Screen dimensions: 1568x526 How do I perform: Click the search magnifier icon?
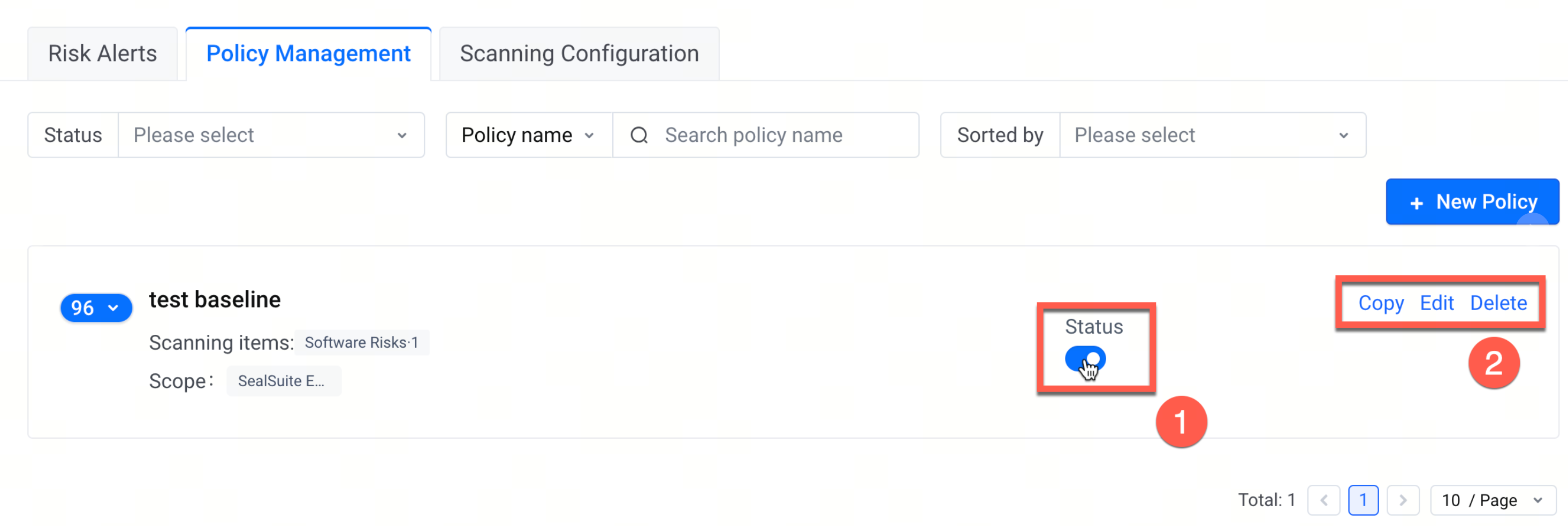pos(638,134)
